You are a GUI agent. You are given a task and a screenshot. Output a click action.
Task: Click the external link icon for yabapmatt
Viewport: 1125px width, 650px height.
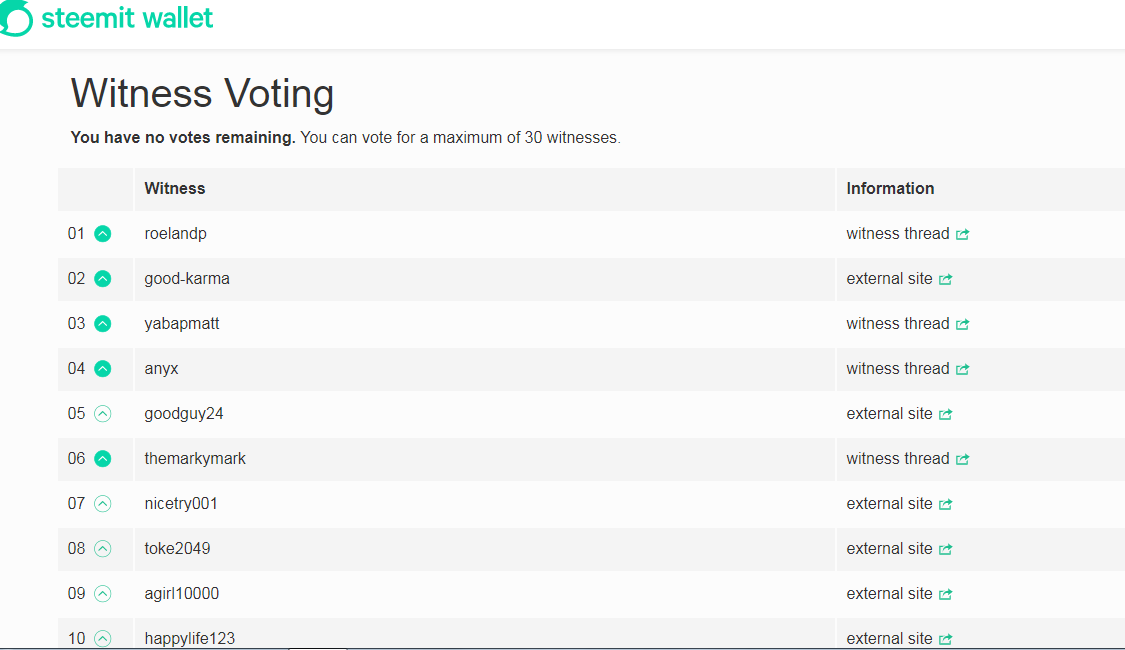pos(963,324)
